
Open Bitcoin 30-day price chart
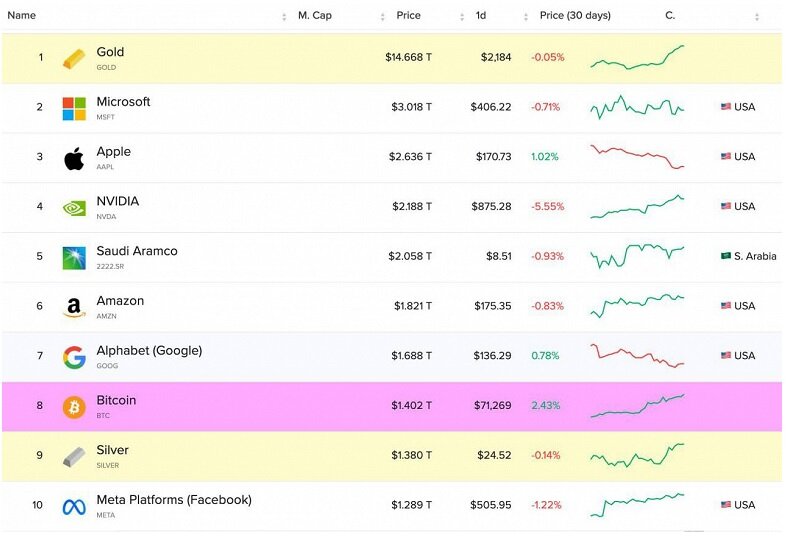(x=637, y=406)
